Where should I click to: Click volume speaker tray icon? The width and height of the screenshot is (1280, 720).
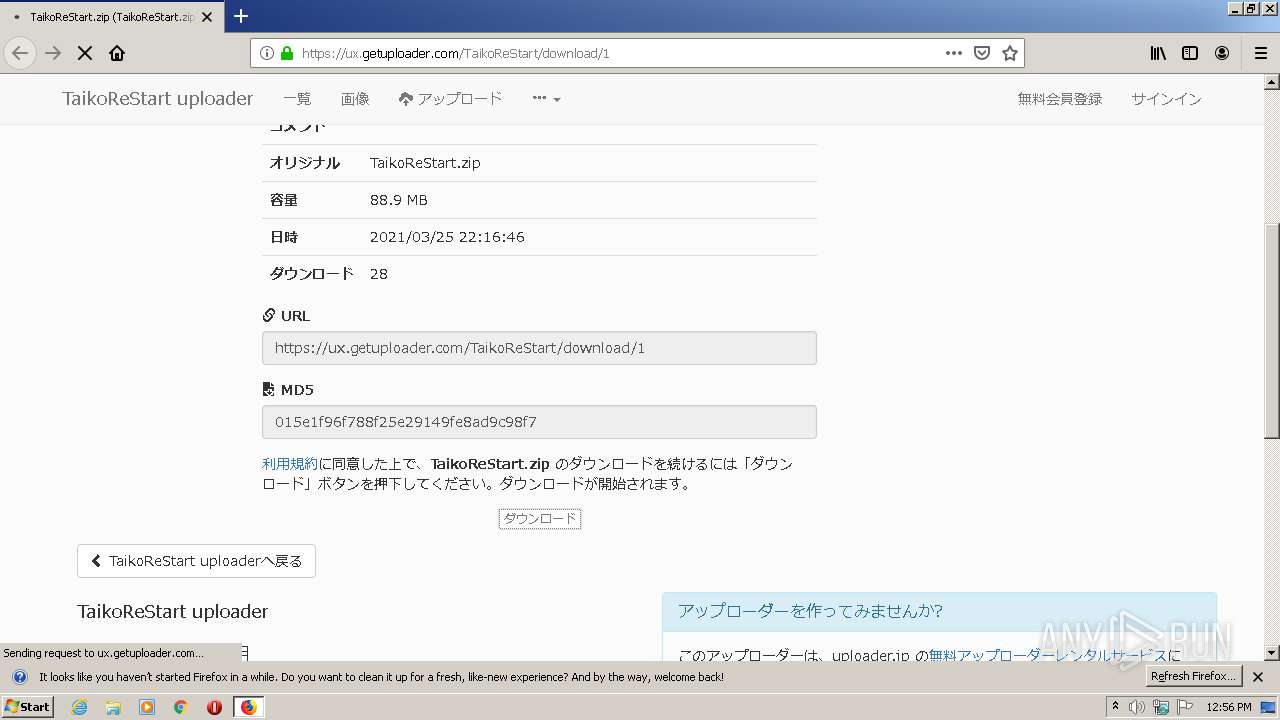(1137, 707)
